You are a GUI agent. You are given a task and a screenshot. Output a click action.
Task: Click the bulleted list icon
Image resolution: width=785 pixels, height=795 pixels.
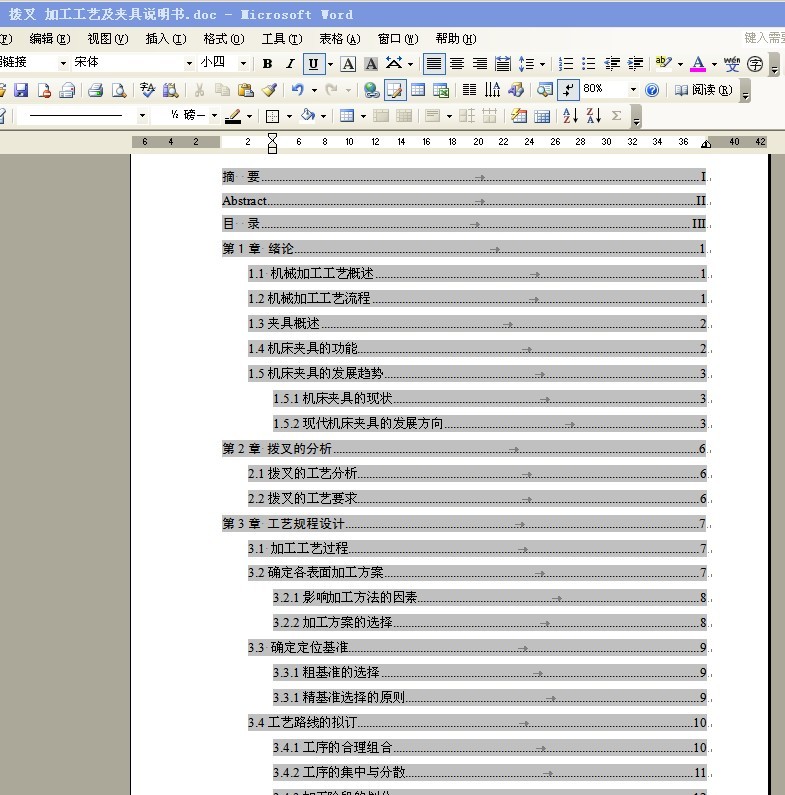(589, 64)
